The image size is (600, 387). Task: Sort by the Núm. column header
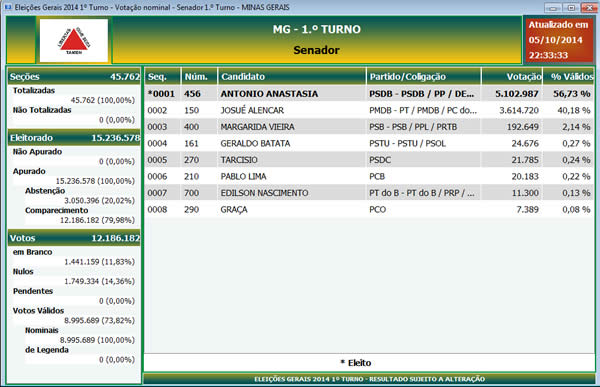[199, 77]
